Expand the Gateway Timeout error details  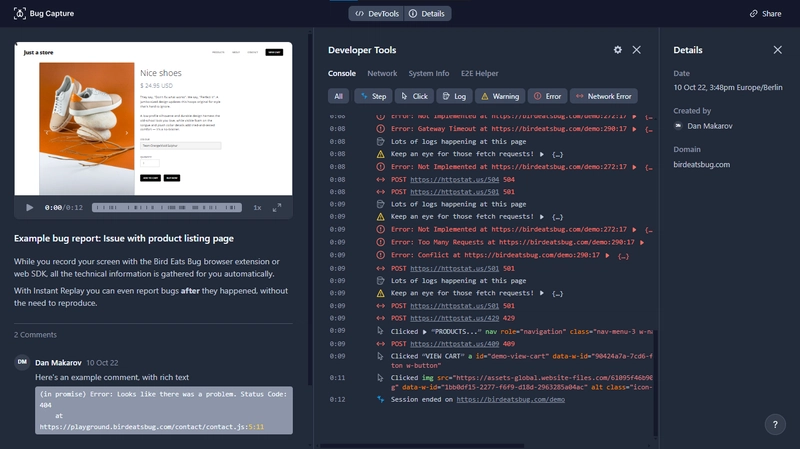click(634, 129)
